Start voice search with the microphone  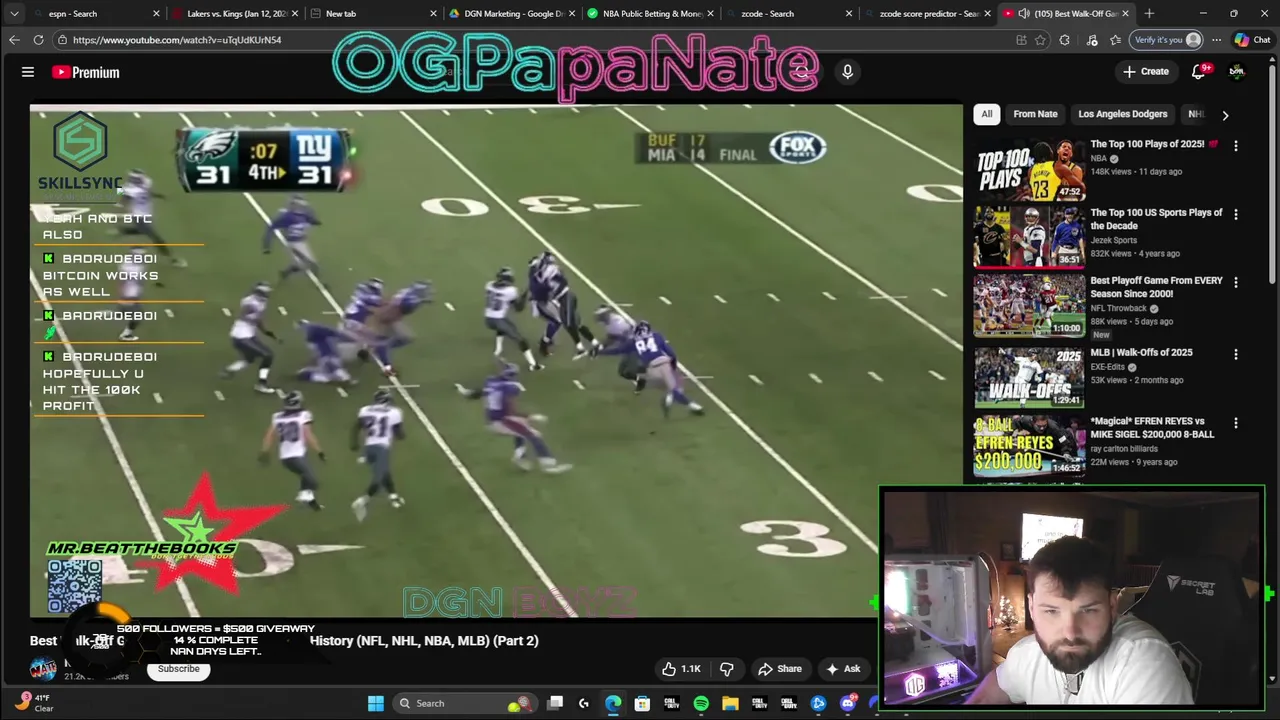click(847, 72)
